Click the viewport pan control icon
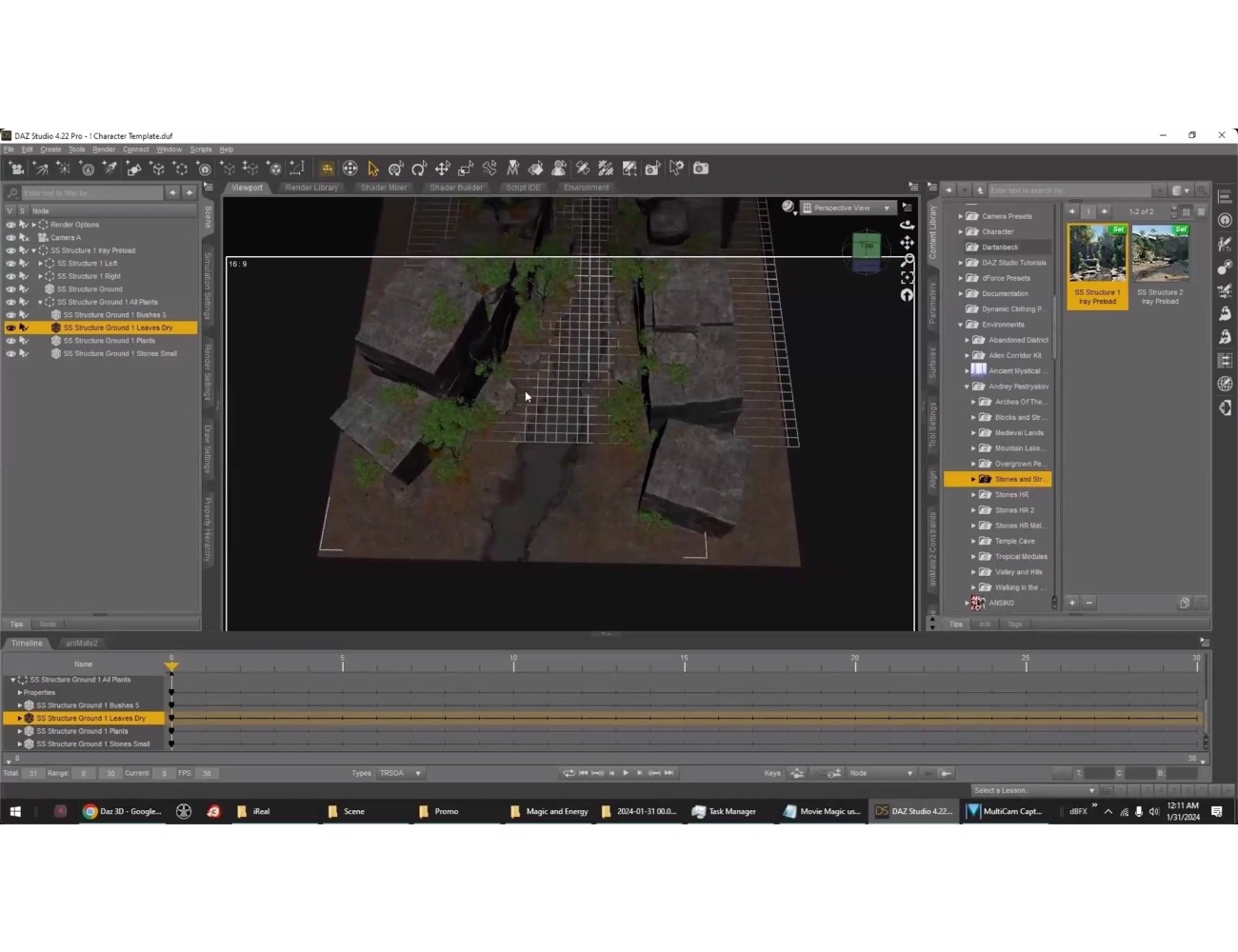The image size is (1238, 952). [907, 242]
